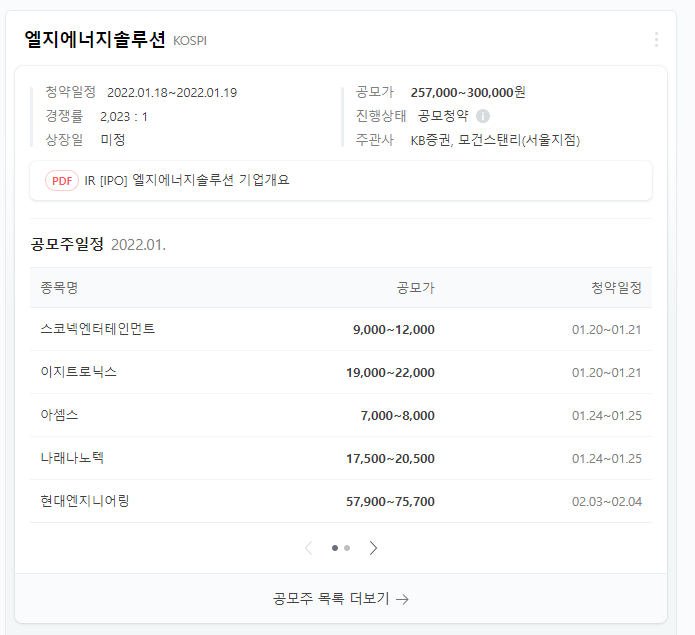
Task: Select the second pagination dot
Action: pyautogui.click(x=347, y=548)
